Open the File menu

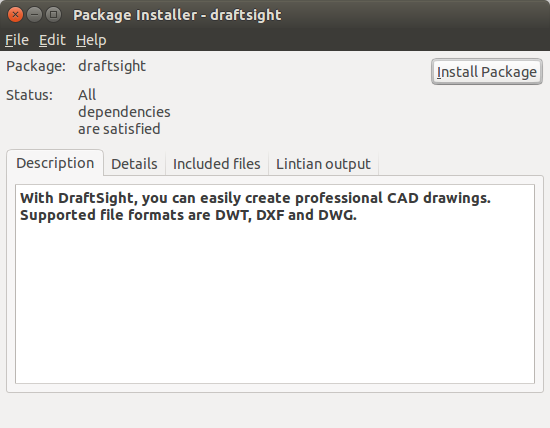17,40
